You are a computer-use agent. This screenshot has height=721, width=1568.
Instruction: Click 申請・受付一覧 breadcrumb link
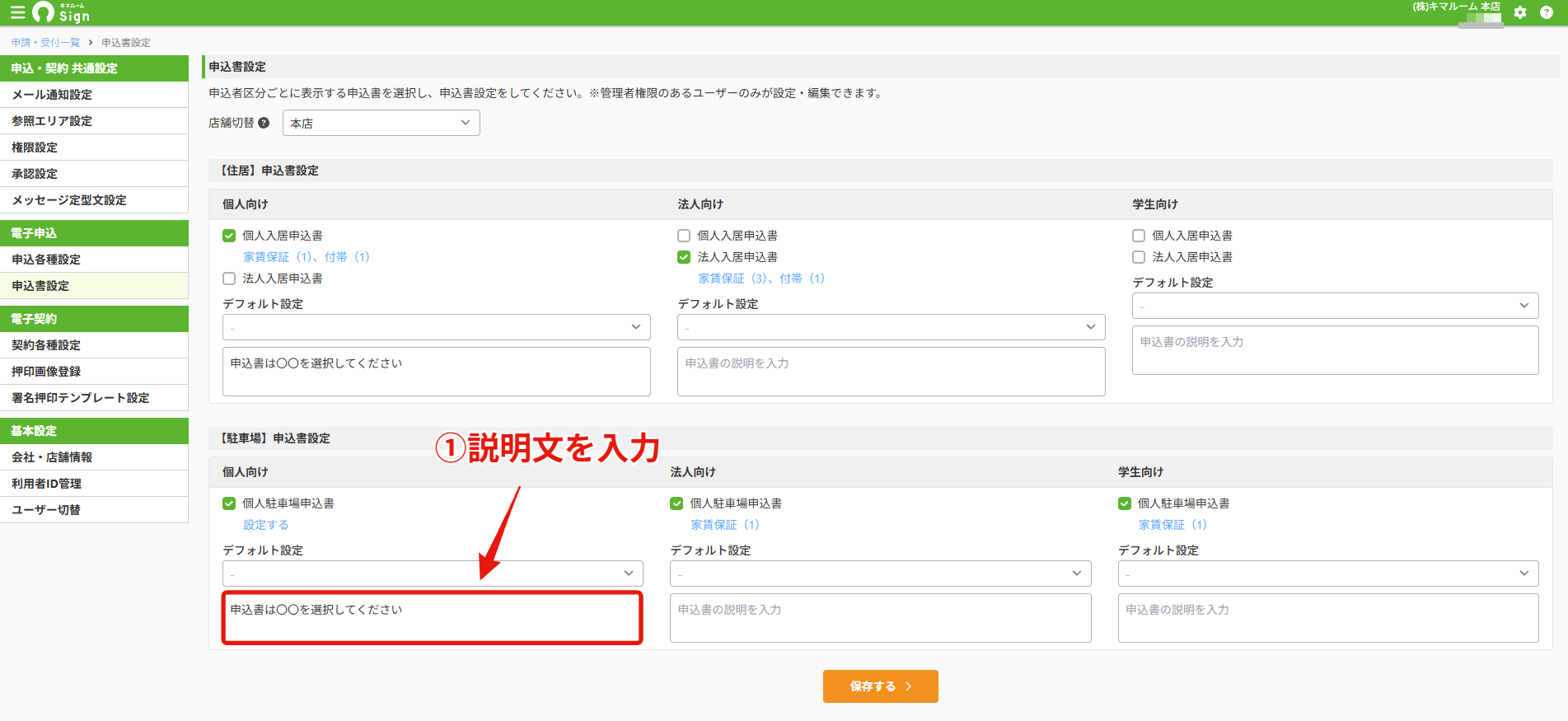[x=45, y=43]
